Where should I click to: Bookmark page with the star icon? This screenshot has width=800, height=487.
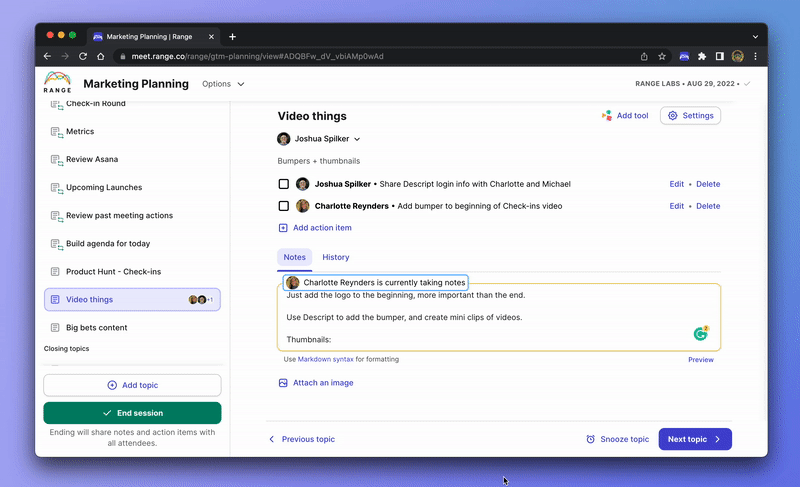pyautogui.click(x=662, y=57)
